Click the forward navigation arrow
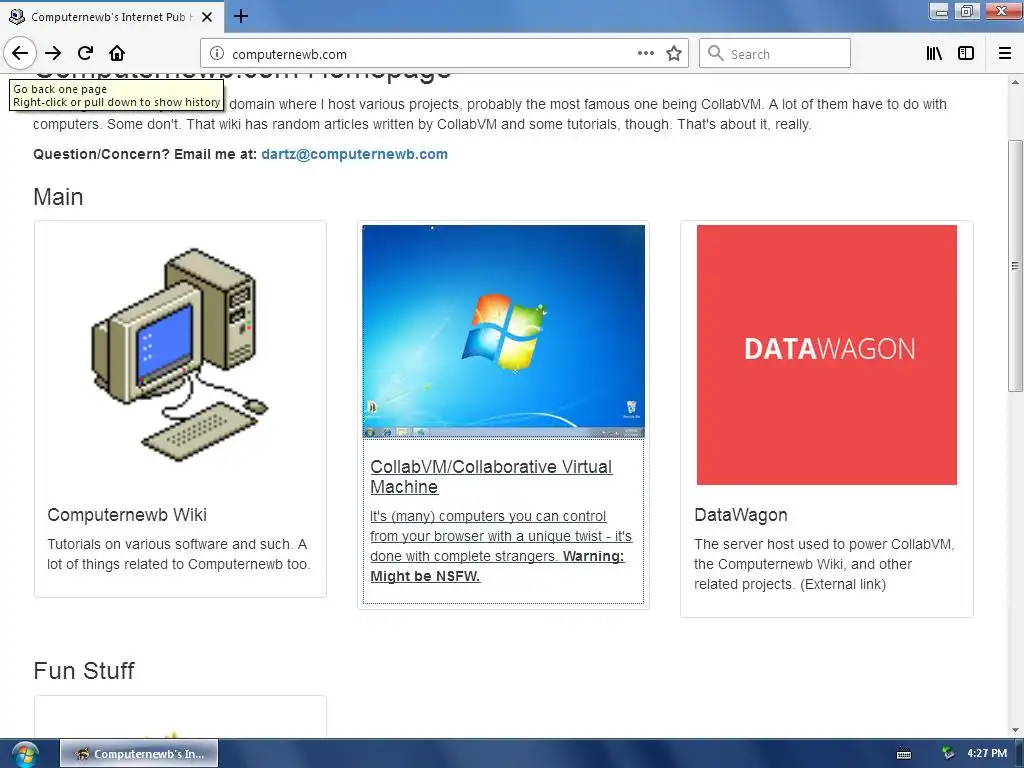1024x768 pixels. point(53,53)
